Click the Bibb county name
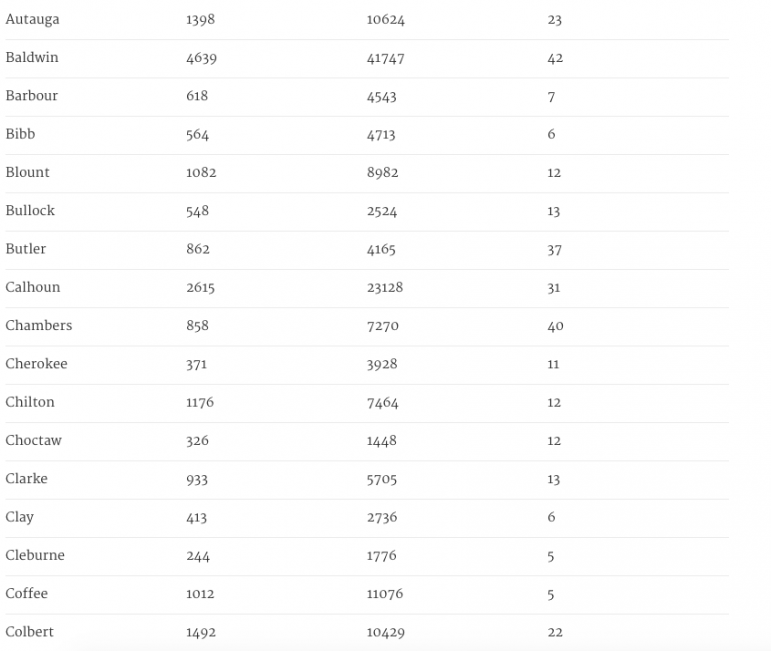 (20, 134)
